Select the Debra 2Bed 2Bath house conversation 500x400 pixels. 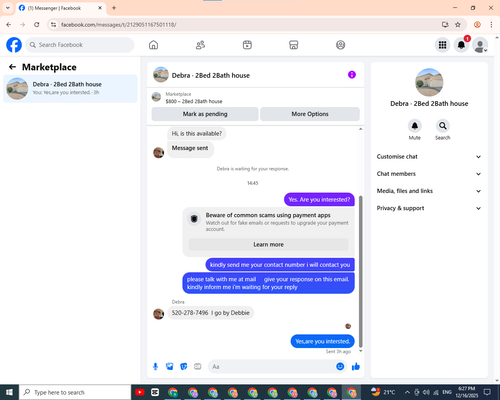[x=70, y=88]
